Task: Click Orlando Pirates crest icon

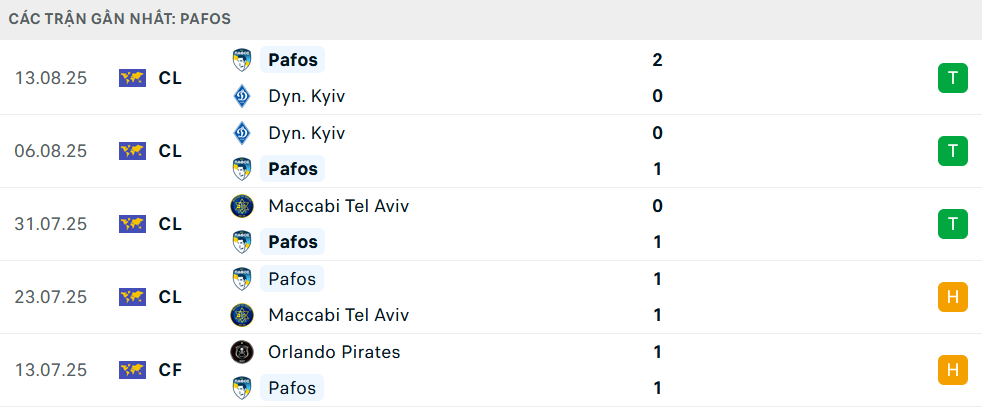Action: pyautogui.click(x=241, y=352)
